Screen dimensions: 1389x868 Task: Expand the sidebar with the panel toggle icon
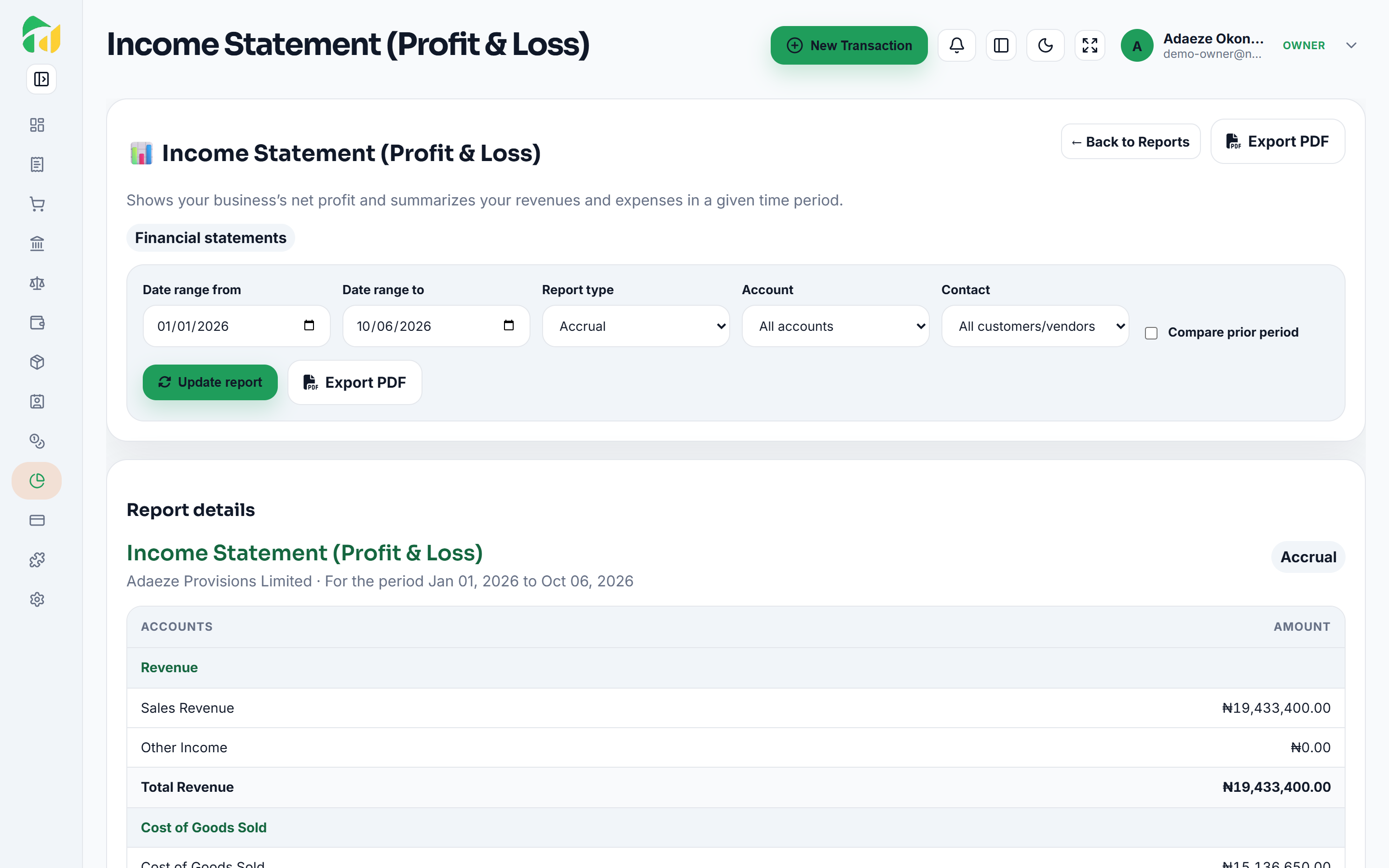(x=41, y=79)
